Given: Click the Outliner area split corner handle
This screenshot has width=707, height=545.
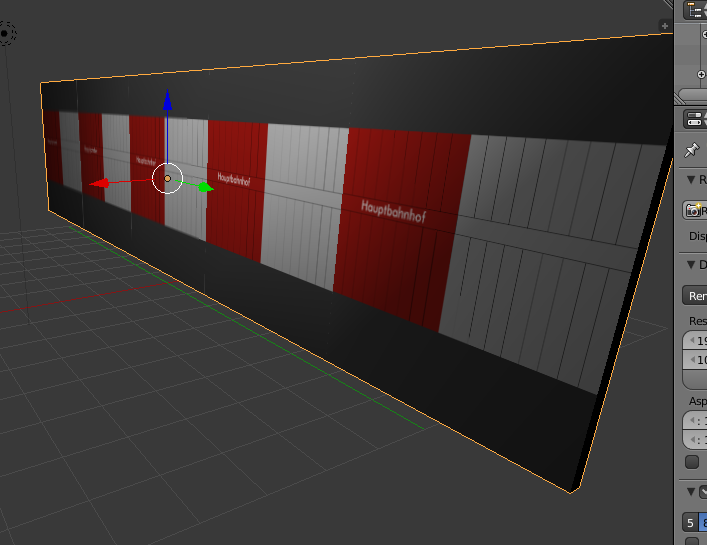Looking at the screenshot, I should tap(679, 99).
